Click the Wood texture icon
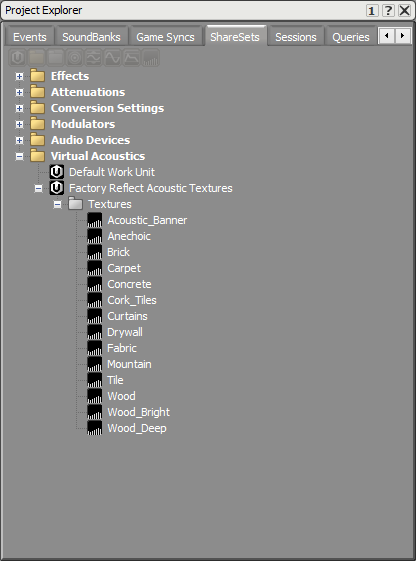Screen dimensions: 416x561 [x=95, y=396]
